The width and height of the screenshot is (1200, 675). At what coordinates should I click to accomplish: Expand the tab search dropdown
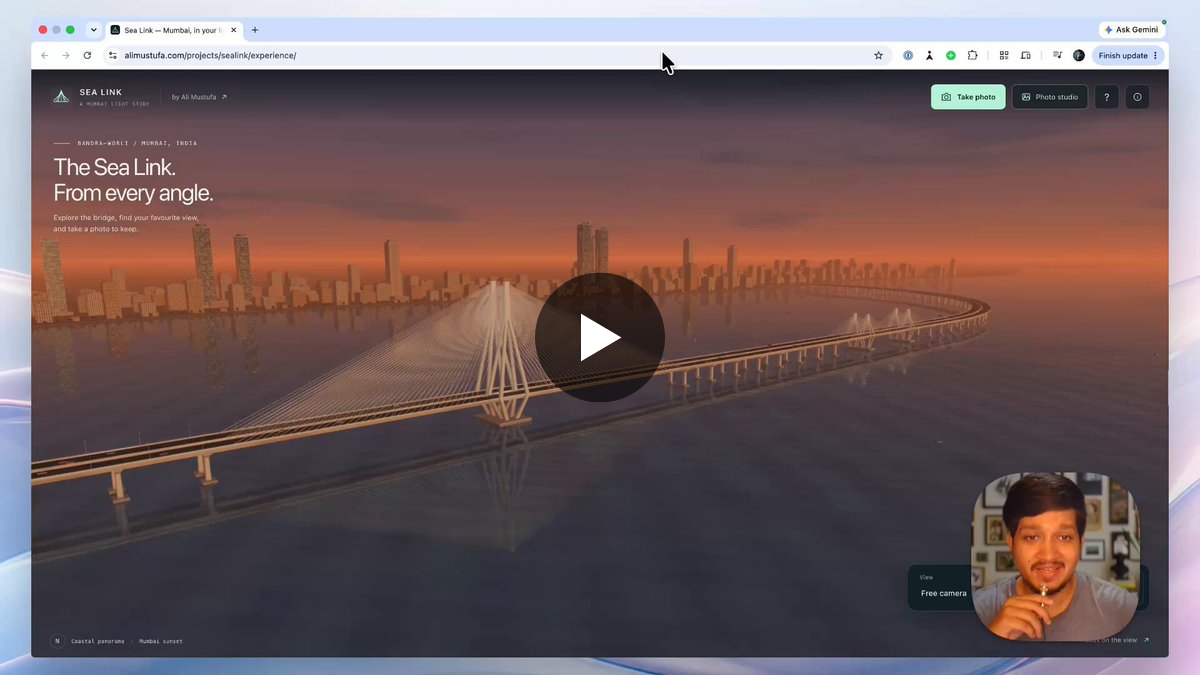click(93, 30)
